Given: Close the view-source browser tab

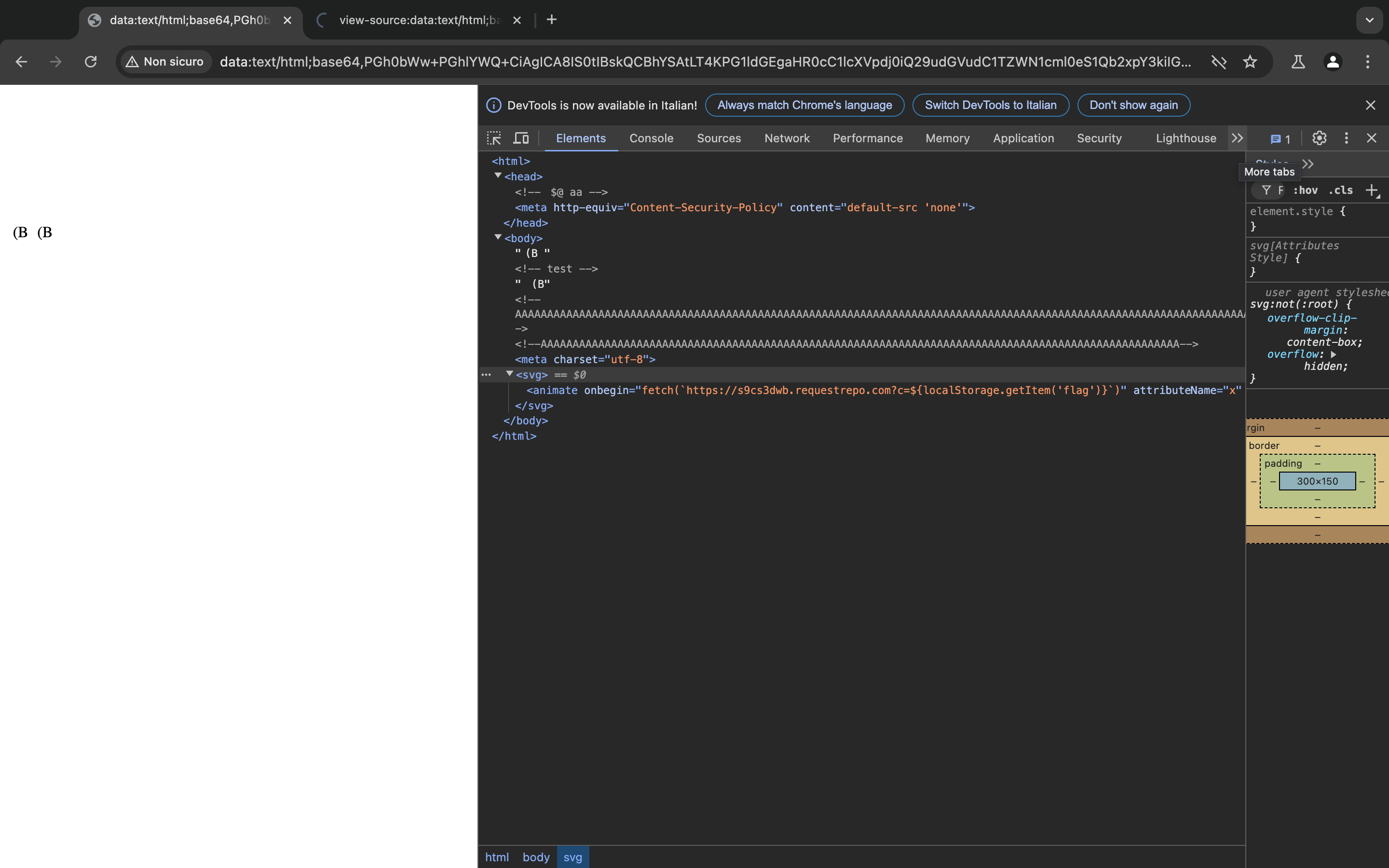Looking at the screenshot, I should click(517, 20).
